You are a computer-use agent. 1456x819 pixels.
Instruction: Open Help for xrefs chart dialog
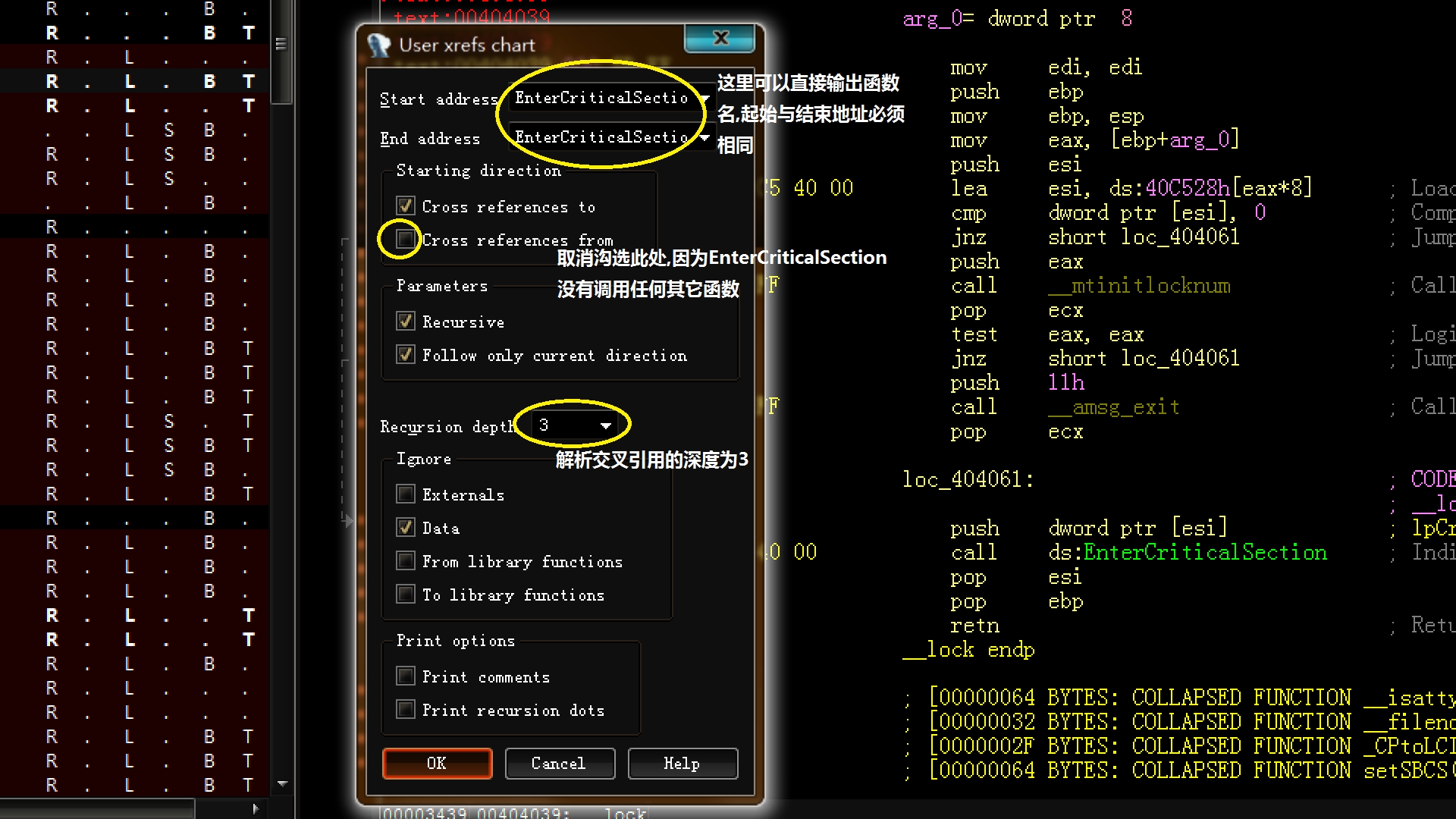pos(682,764)
